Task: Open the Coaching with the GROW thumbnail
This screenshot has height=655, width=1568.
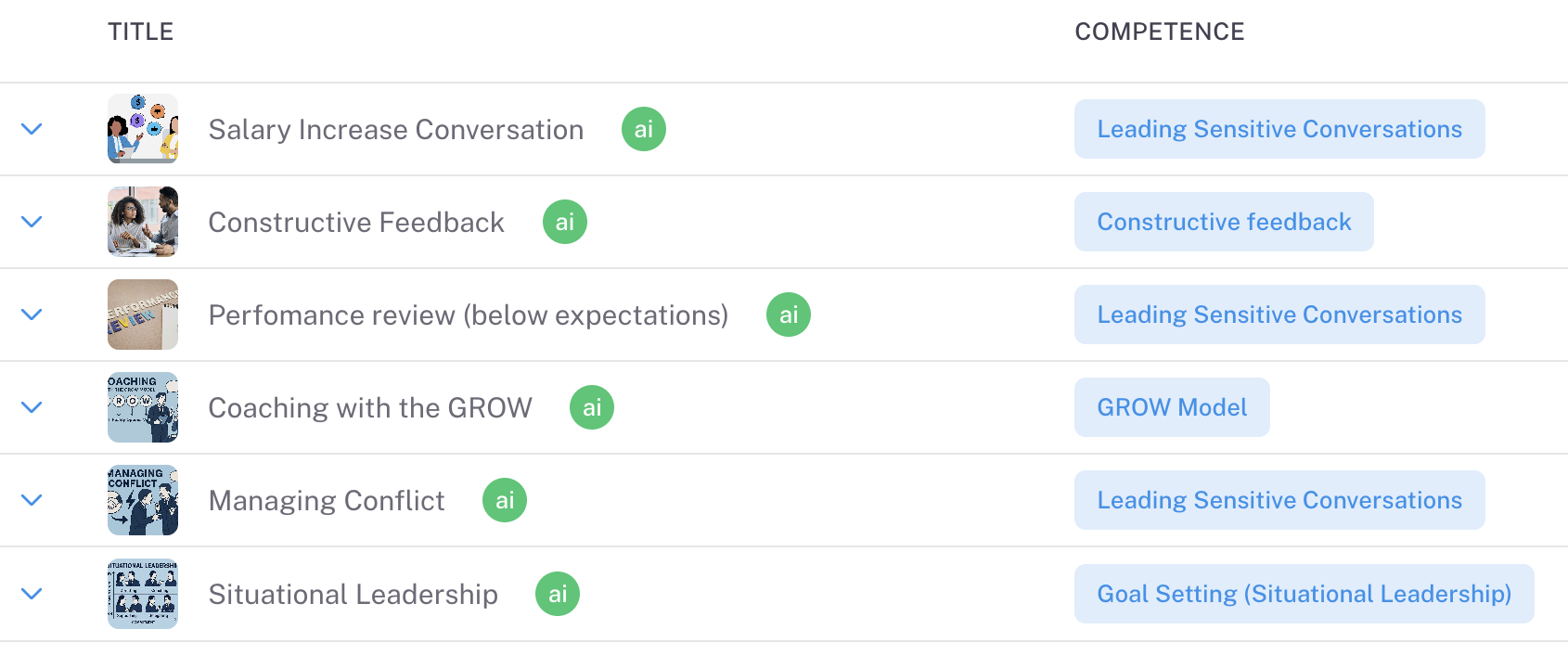Action: (143, 407)
